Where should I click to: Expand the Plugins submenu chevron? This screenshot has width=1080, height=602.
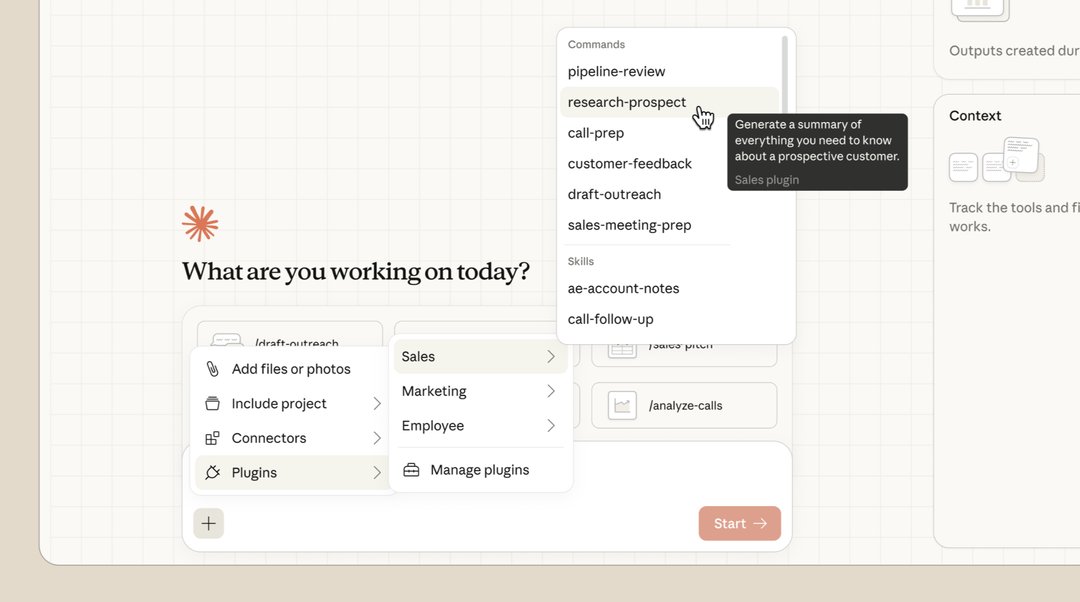pos(377,473)
